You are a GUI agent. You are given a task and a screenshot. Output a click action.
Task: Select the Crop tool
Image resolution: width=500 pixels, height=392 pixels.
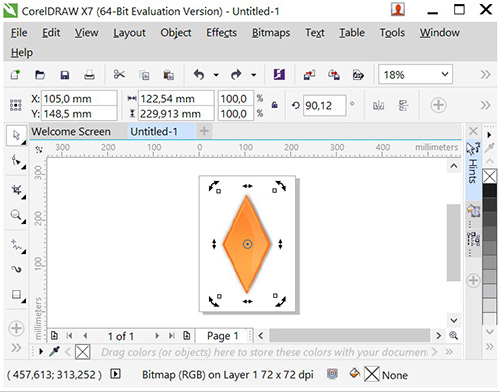[x=16, y=190]
